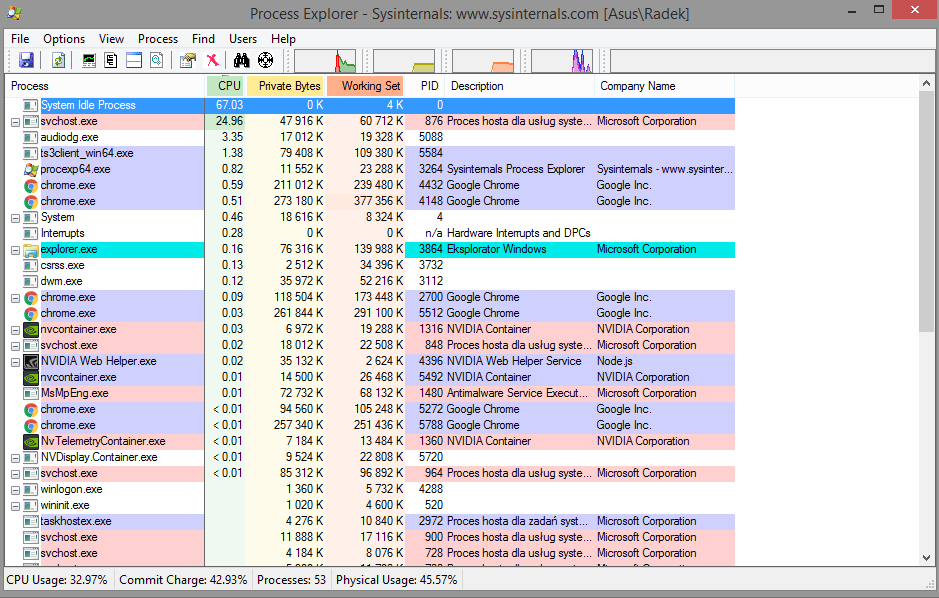Open the View menu
The image size is (939, 598).
pos(111,39)
